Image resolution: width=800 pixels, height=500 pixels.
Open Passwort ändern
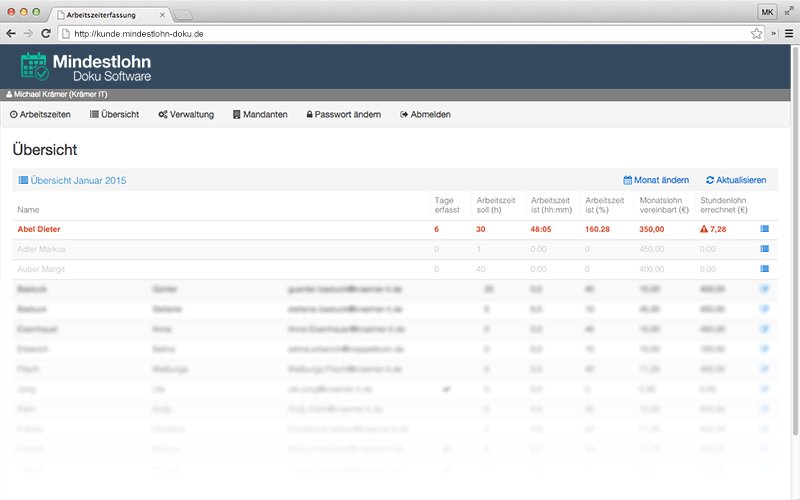pos(343,114)
